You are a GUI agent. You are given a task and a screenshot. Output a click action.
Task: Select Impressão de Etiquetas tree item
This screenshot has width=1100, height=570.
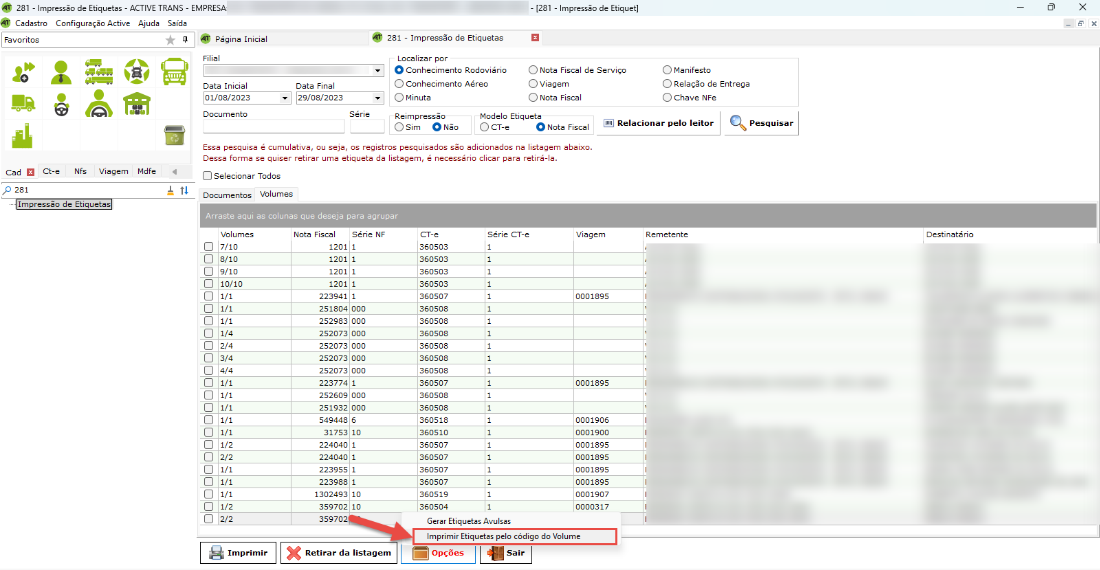[x=64, y=204]
